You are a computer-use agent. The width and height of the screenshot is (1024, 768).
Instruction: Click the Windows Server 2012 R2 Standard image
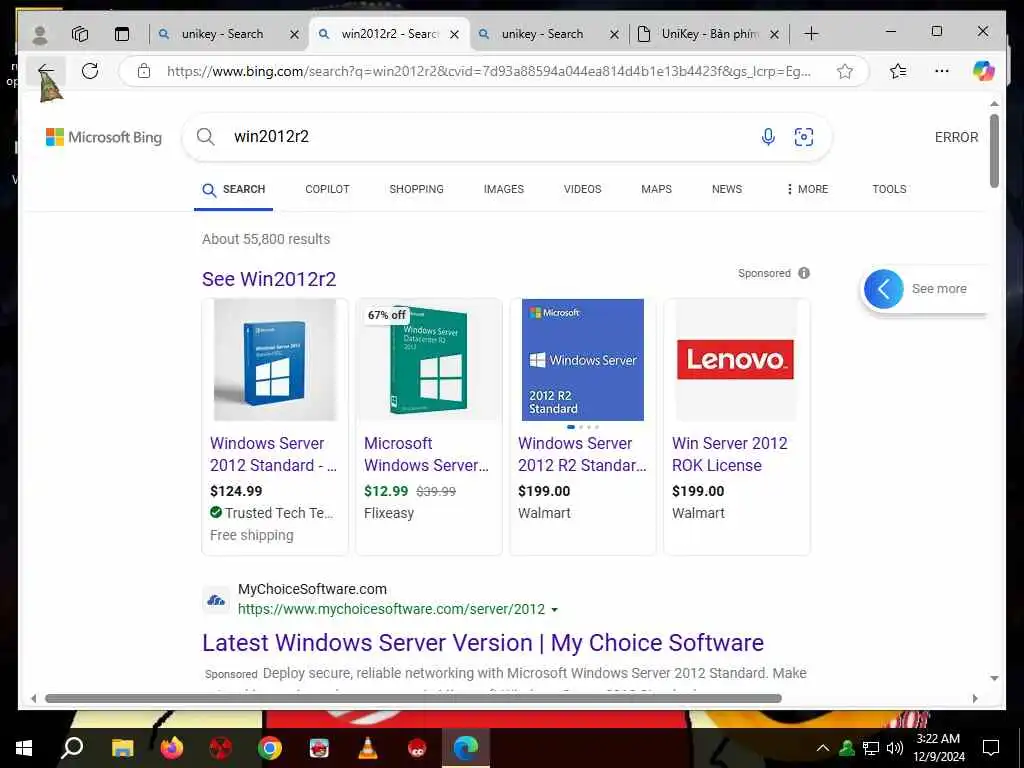click(583, 360)
